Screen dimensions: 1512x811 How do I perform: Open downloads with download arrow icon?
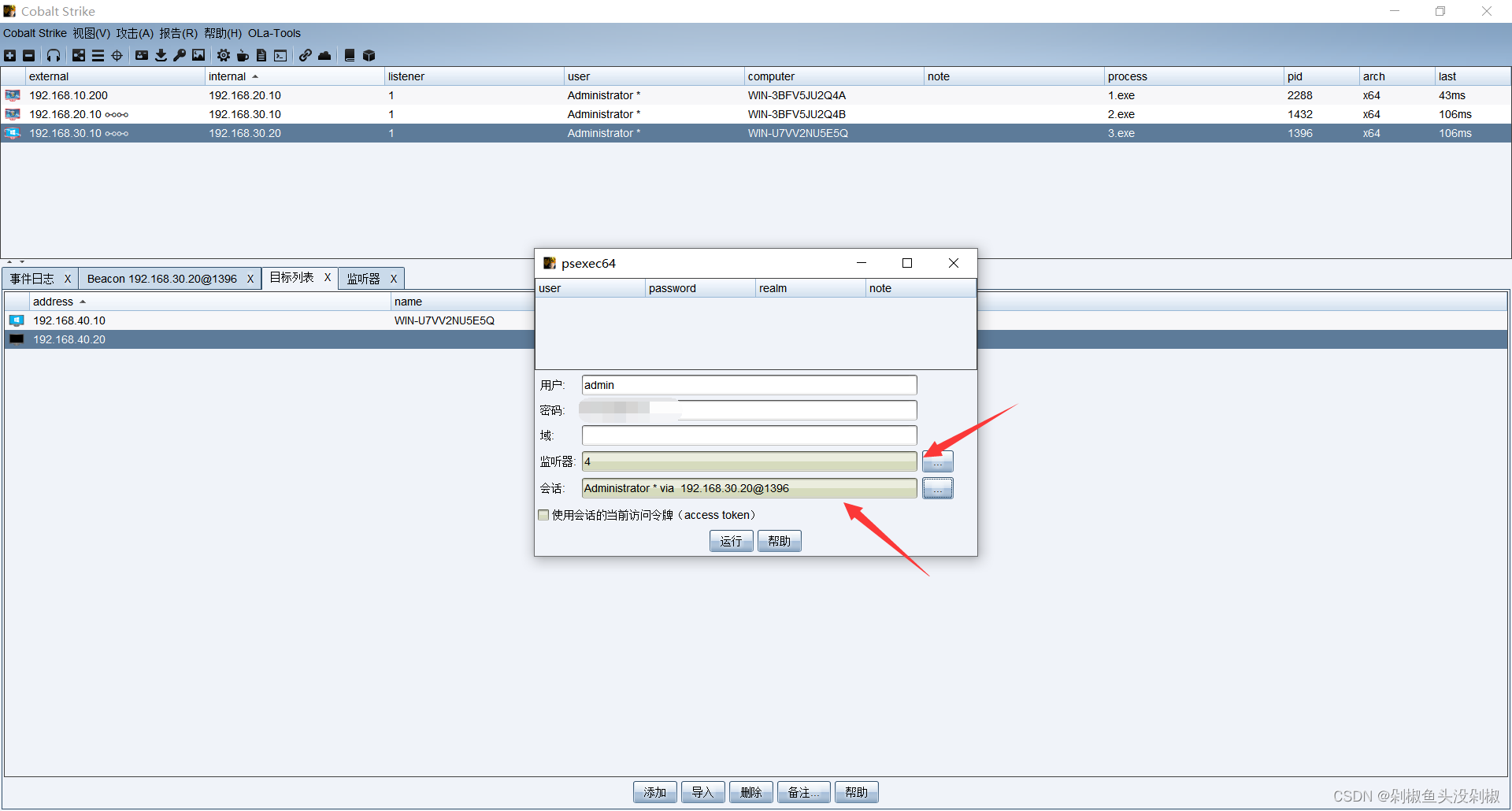pyautogui.click(x=161, y=55)
